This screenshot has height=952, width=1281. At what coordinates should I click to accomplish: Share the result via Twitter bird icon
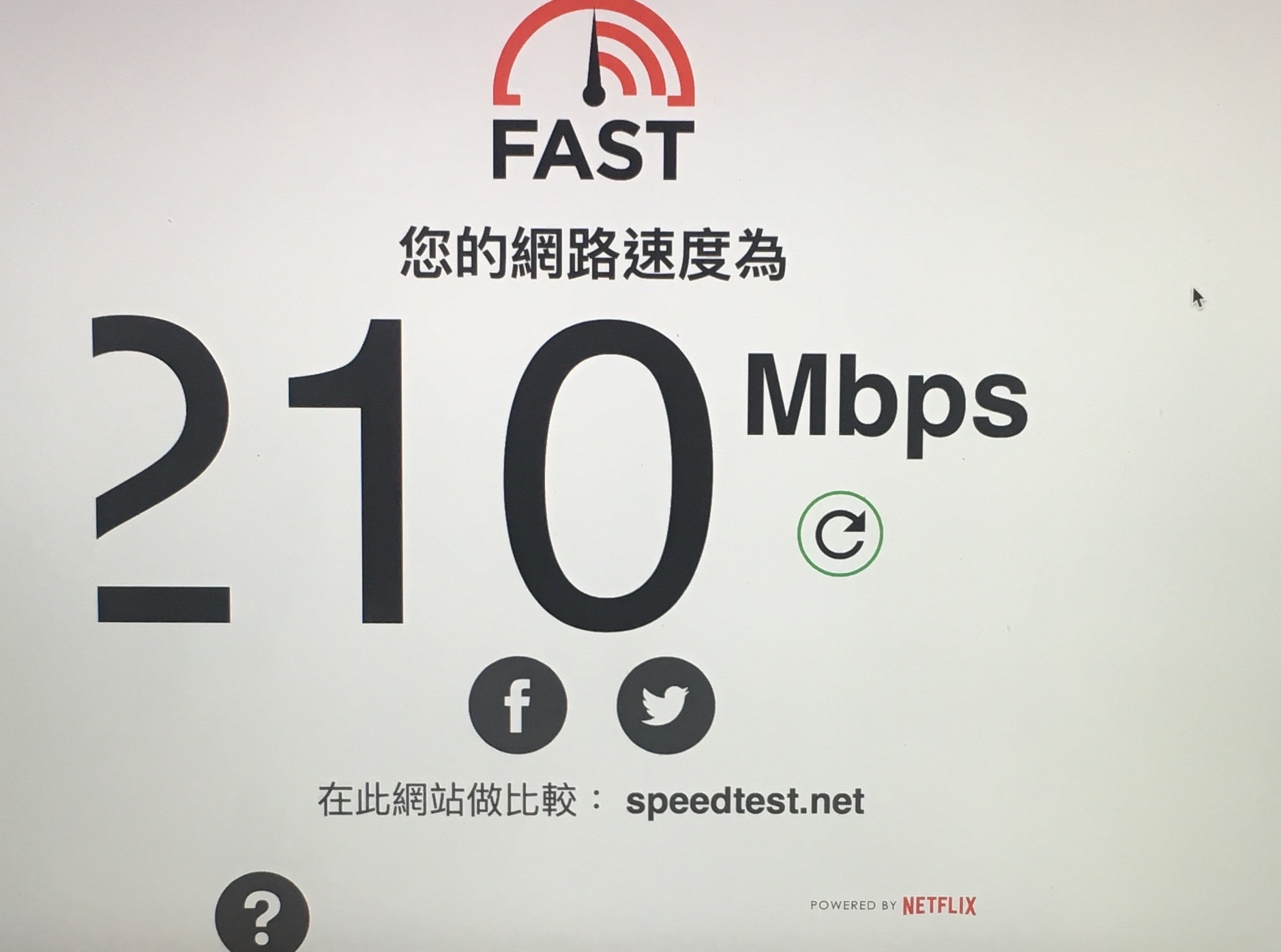tap(666, 705)
